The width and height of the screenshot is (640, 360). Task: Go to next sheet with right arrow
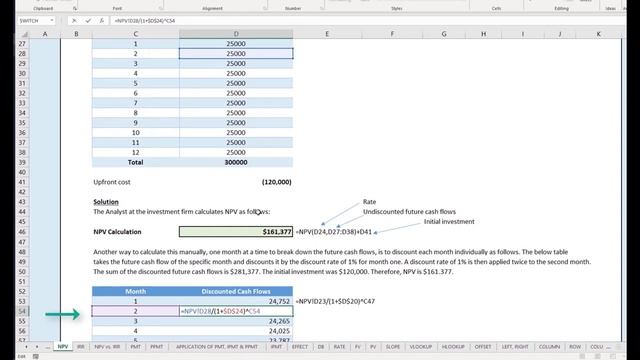tap(36, 347)
